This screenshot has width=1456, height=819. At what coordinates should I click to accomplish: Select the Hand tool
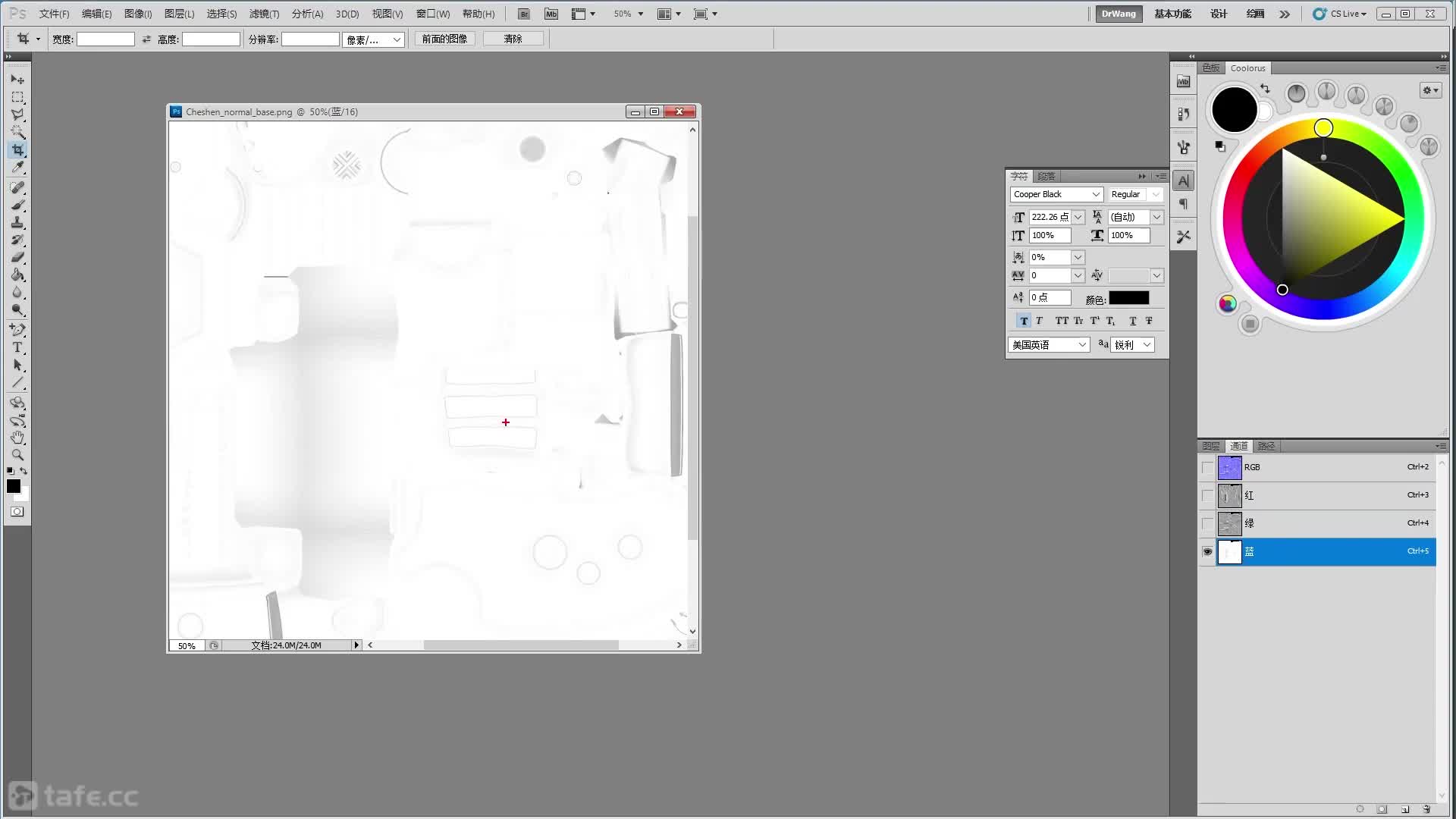click(x=17, y=438)
